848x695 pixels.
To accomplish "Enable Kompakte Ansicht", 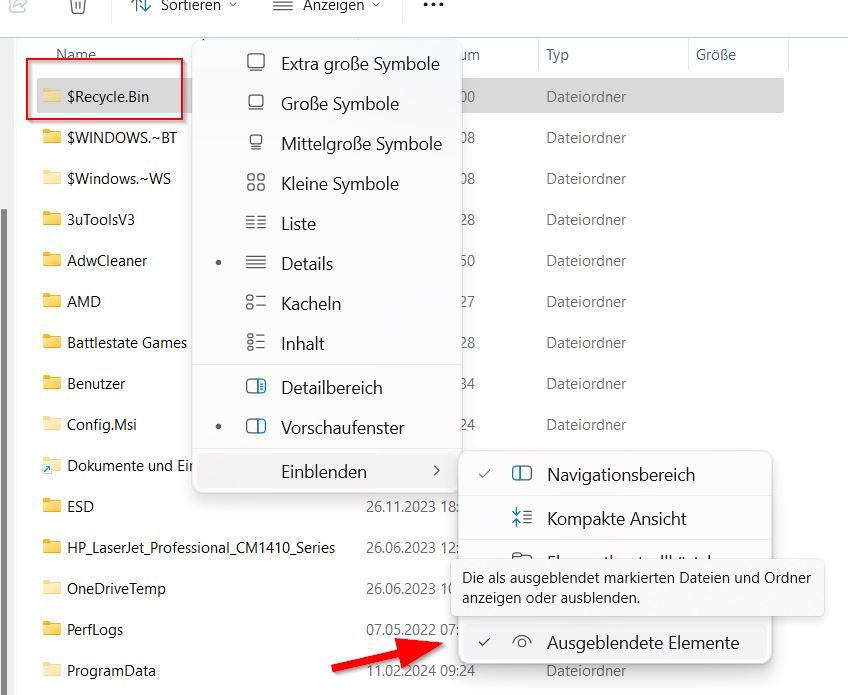I will pyautogui.click(x=614, y=519).
